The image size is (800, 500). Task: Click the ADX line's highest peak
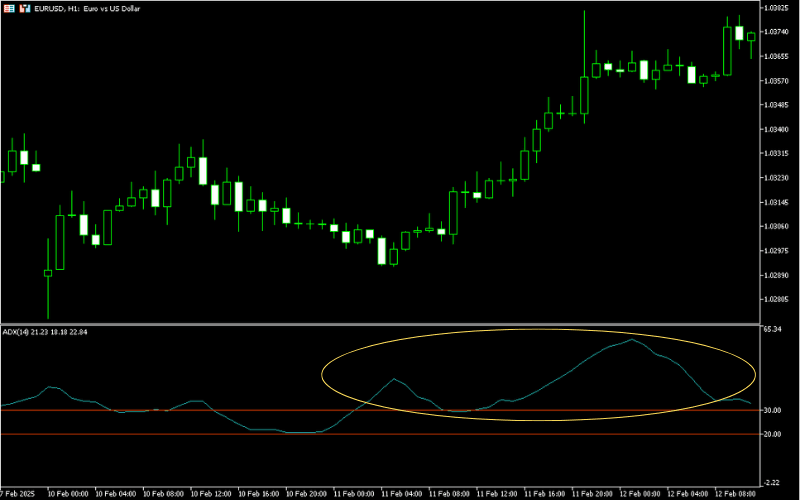[x=631, y=340]
